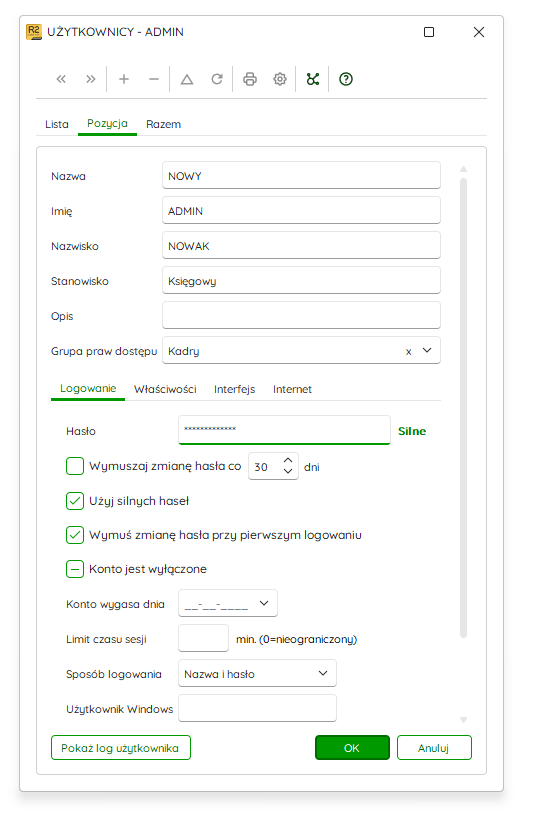Click the Imię input field
This screenshot has width=540, height=824.
301,211
